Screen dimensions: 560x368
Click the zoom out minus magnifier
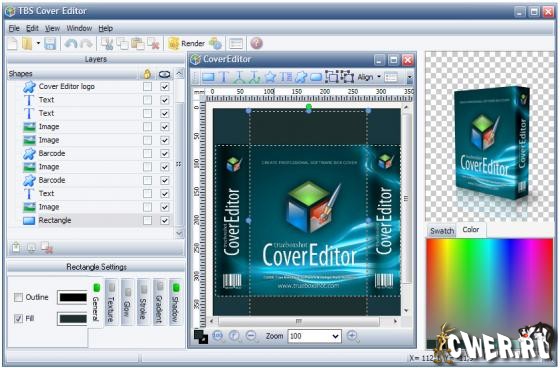tap(252, 336)
